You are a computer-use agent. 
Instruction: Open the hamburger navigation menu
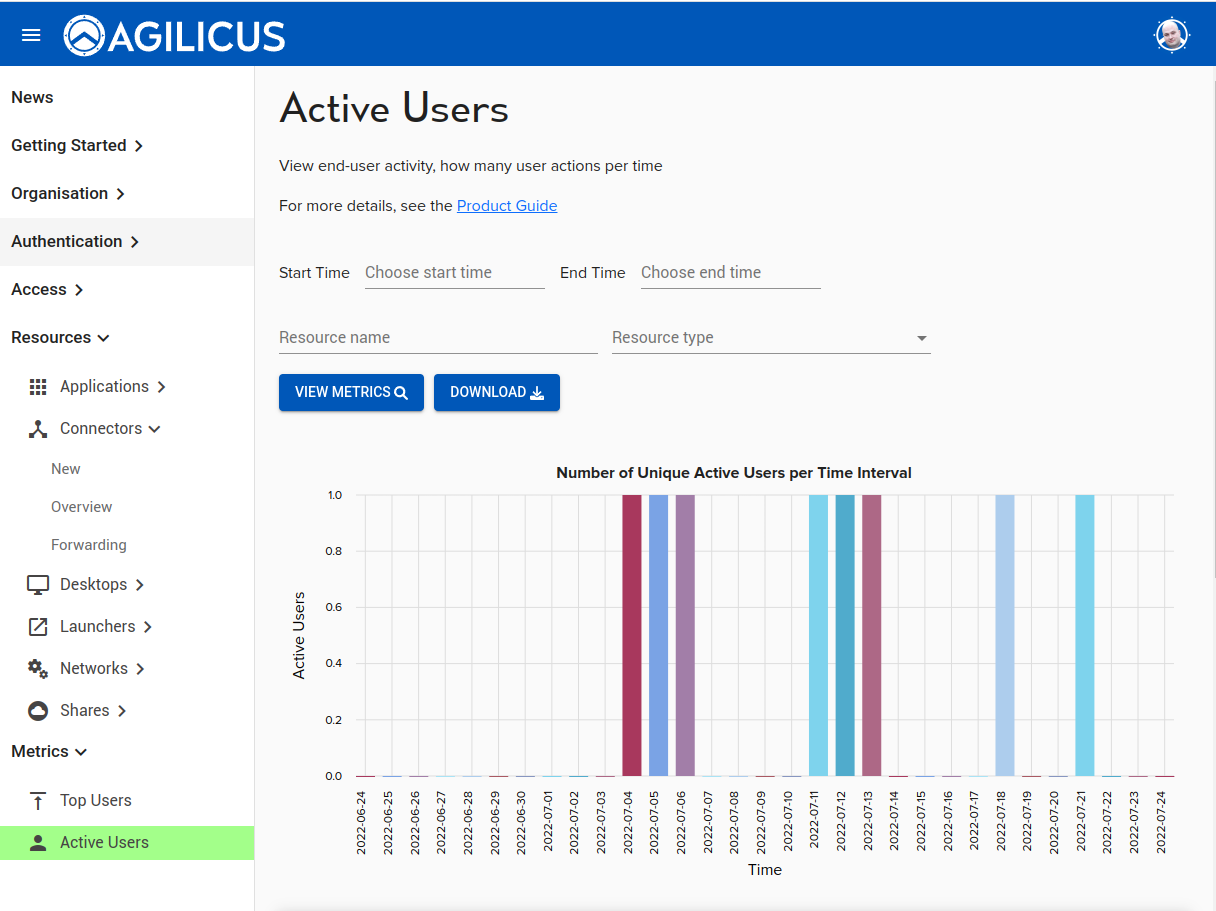point(31,35)
